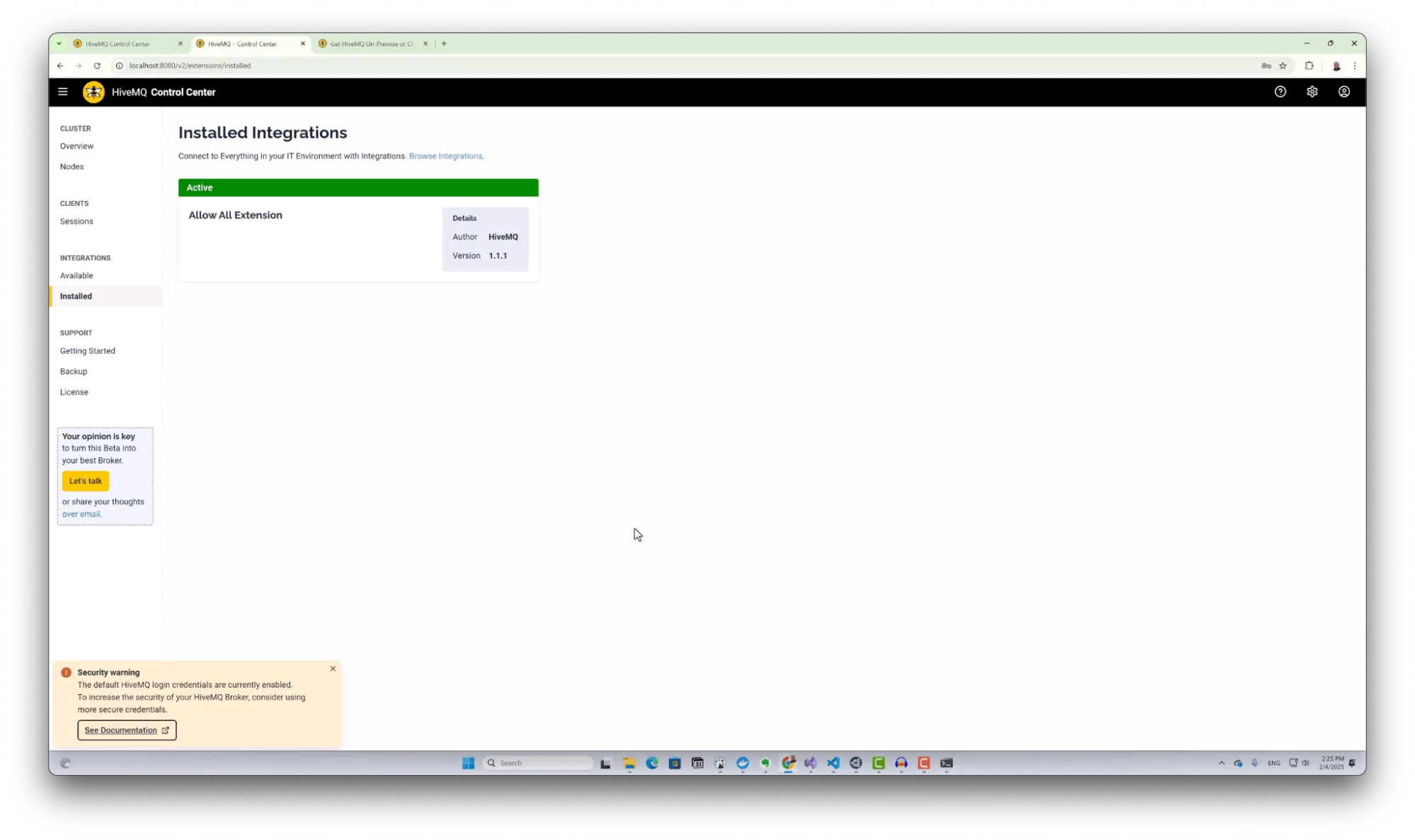Screen dimensions: 1415x840
Task: Open saved passwords key icon
Action: click(x=1266, y=66)
